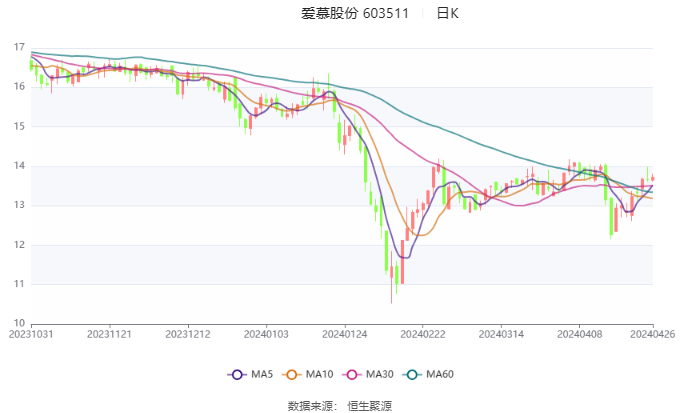Open the 恒生聚源 data source text

(369, 405)
